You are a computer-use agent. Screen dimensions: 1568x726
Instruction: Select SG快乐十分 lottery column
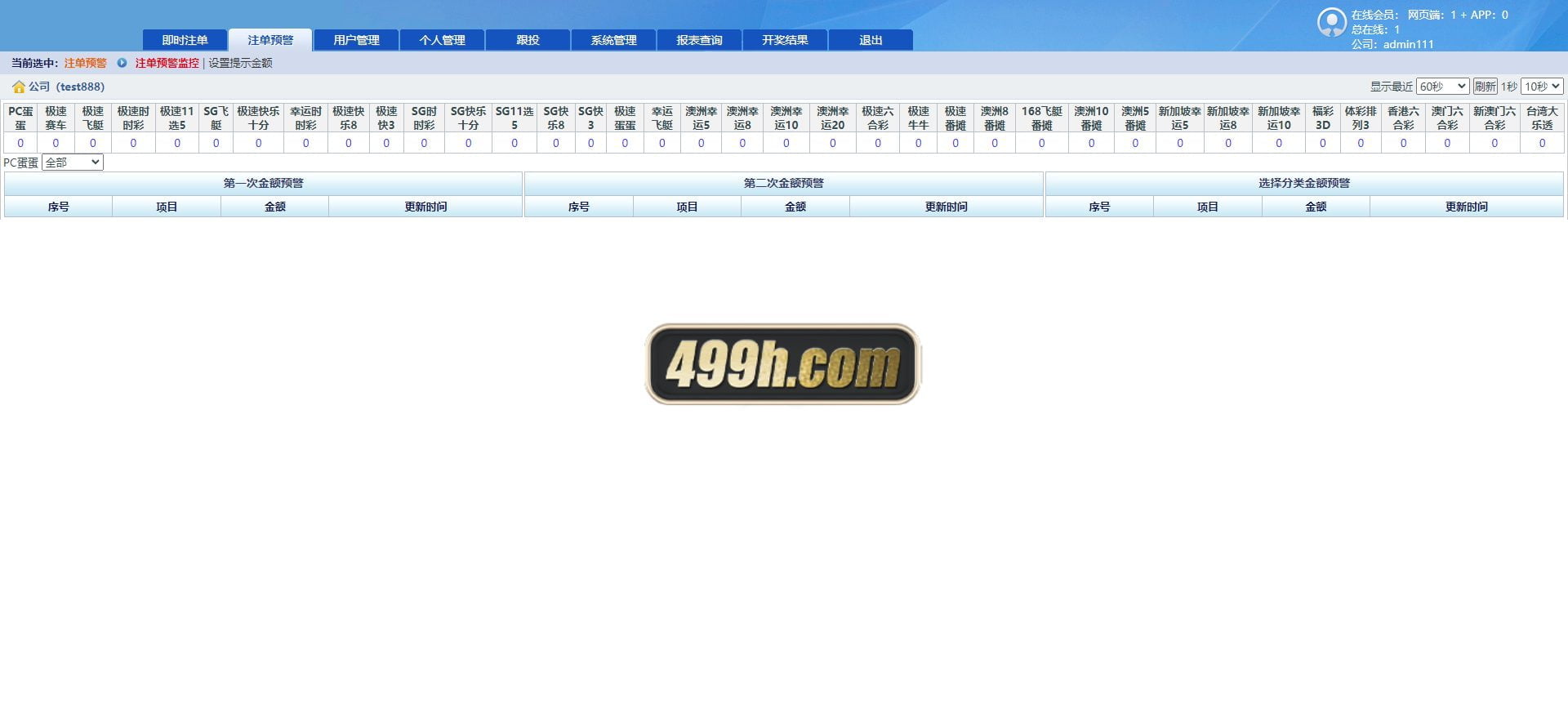click(468, 118)
